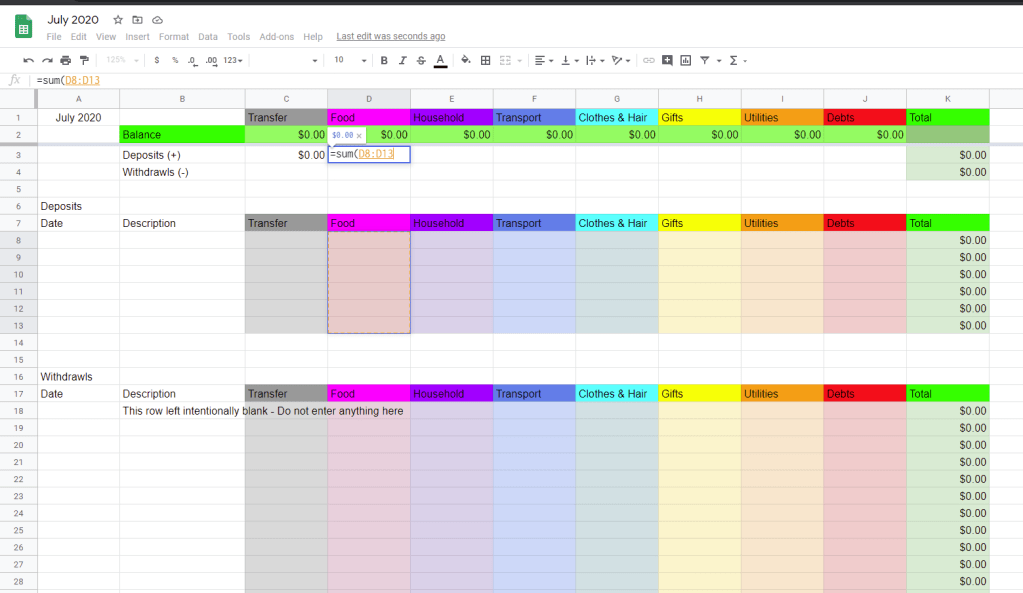The image size is (1023, 593).
Task: Star the July 2020 document
Action: [x=118, y=20]
